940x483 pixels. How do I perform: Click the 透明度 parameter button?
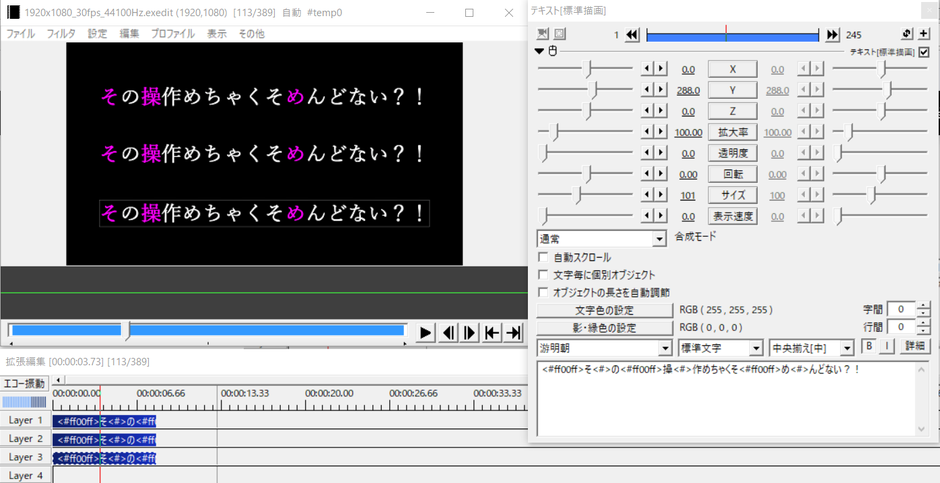[x=733, y=153]
